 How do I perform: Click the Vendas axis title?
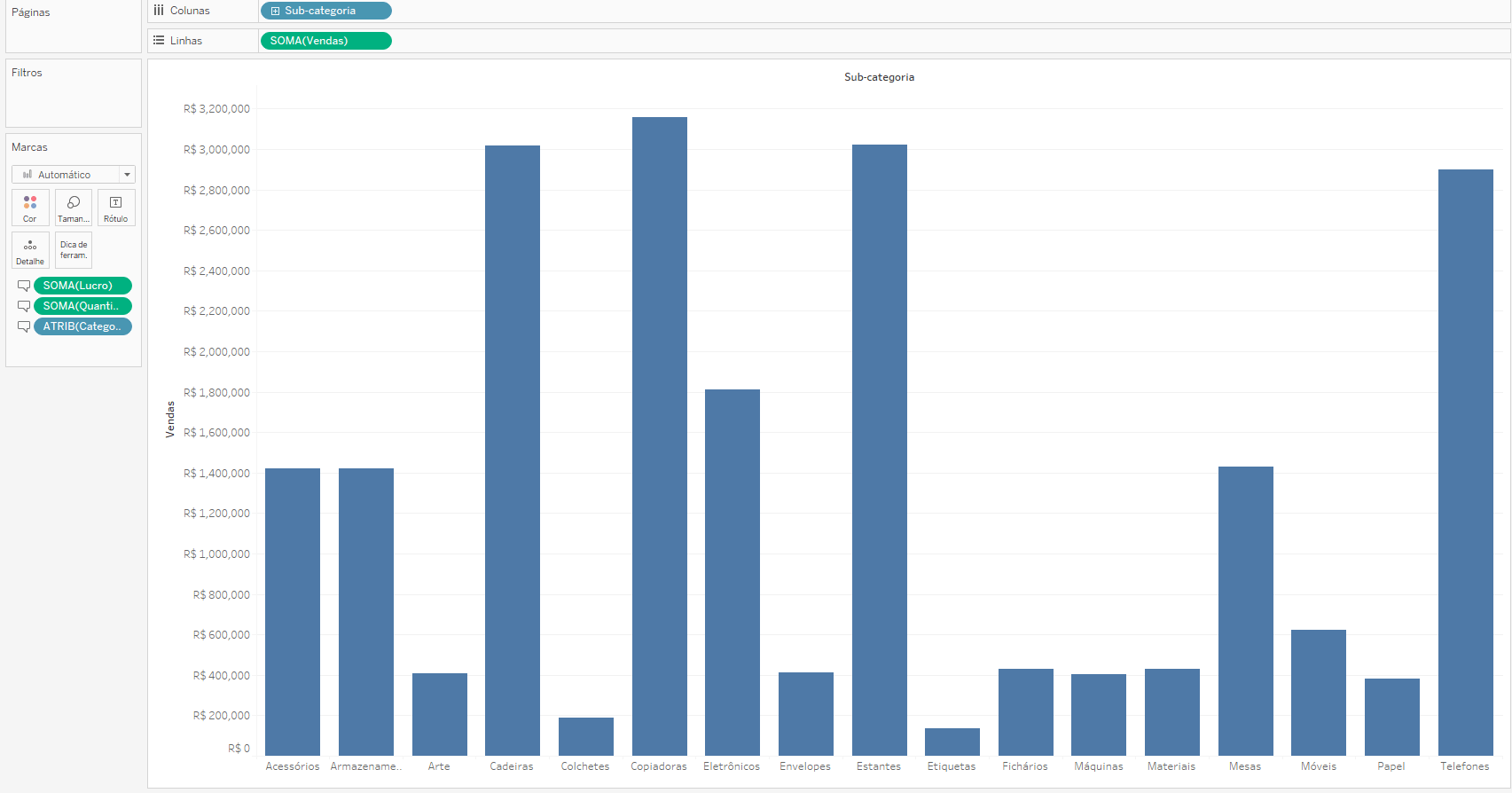pos(170,419)
